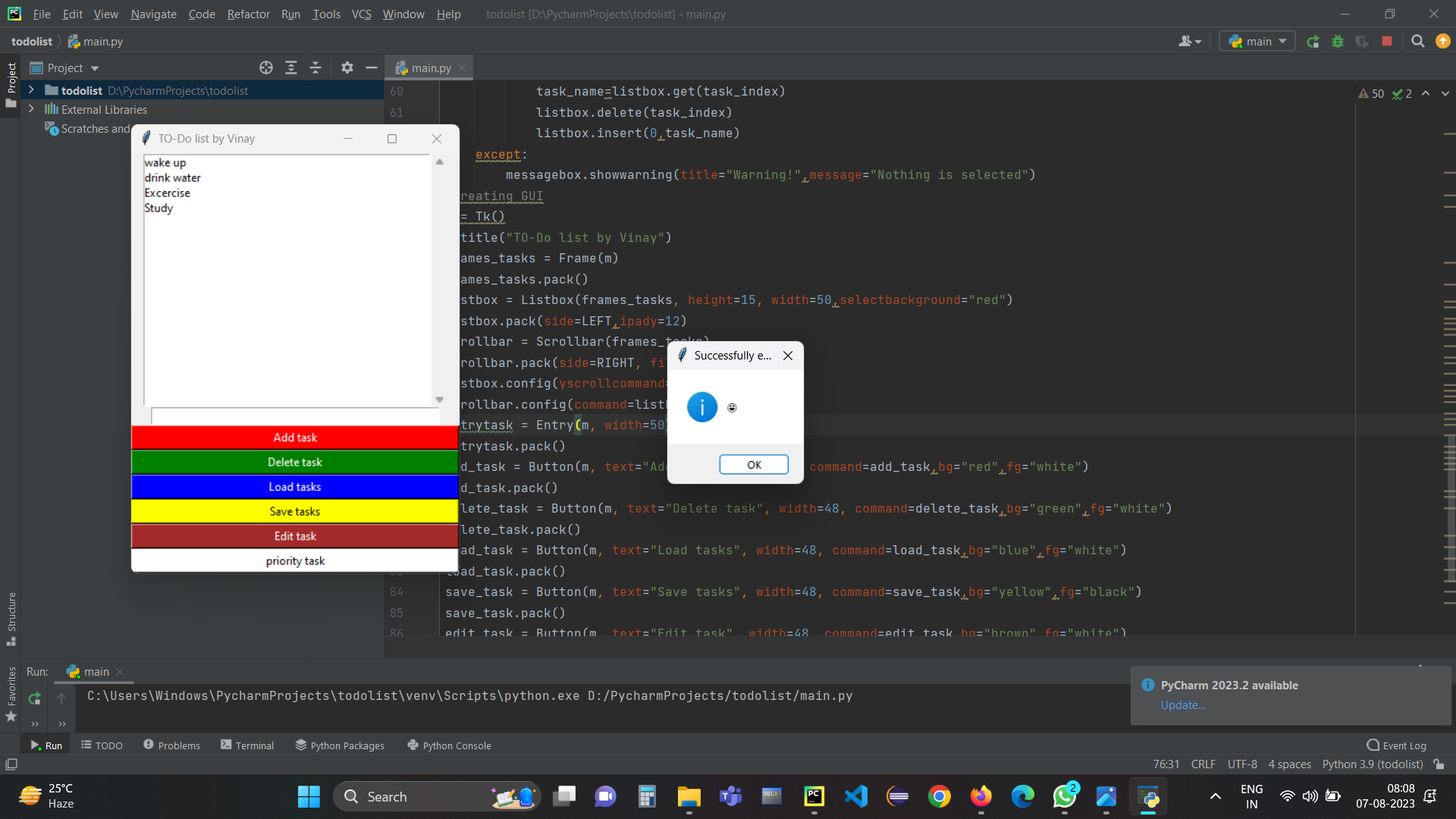Open the user account dropdown
Screen dimensions: 1456x819
pyautogui.click(x=1189, y=42)
